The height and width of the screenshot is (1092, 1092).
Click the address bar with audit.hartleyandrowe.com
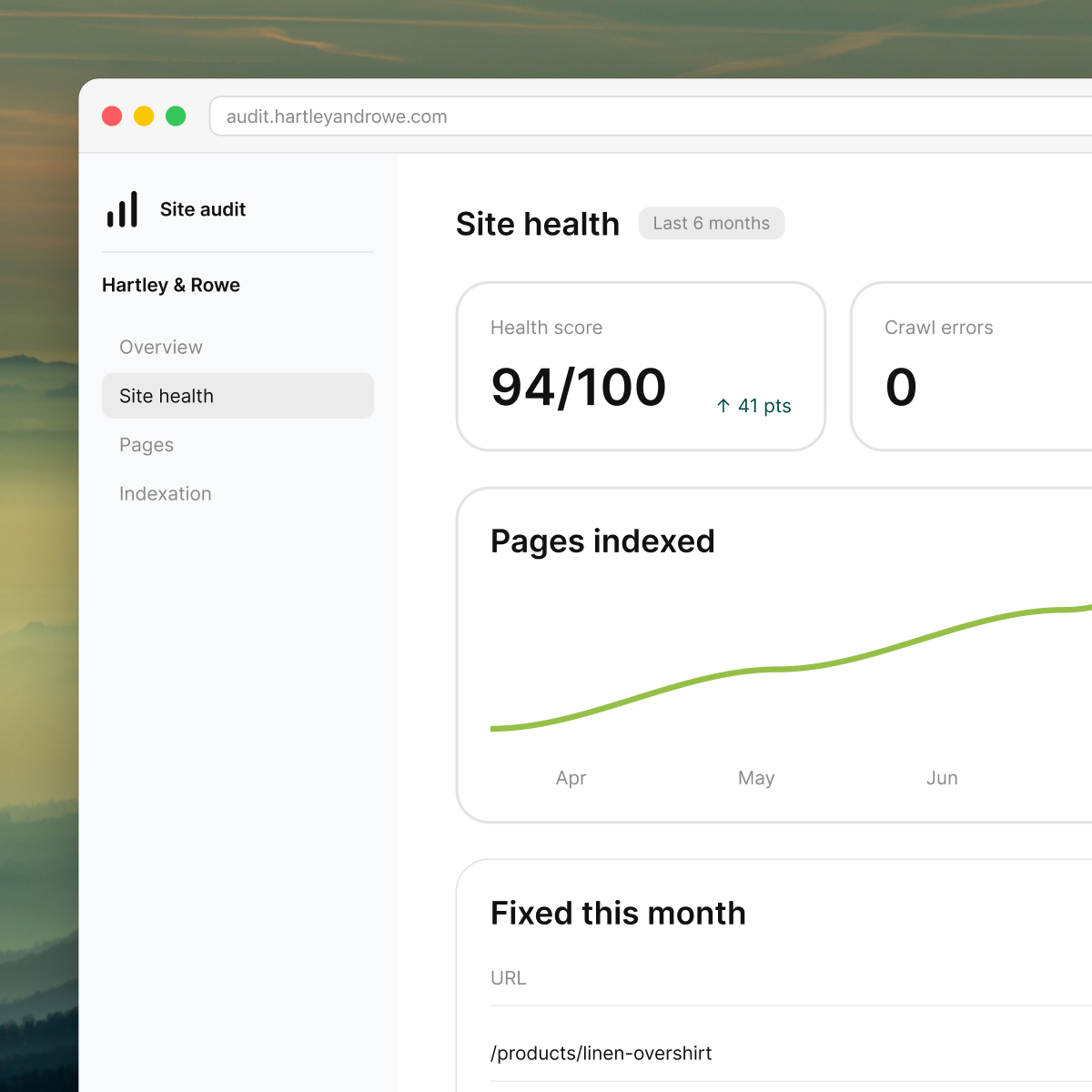coord(651,116)
